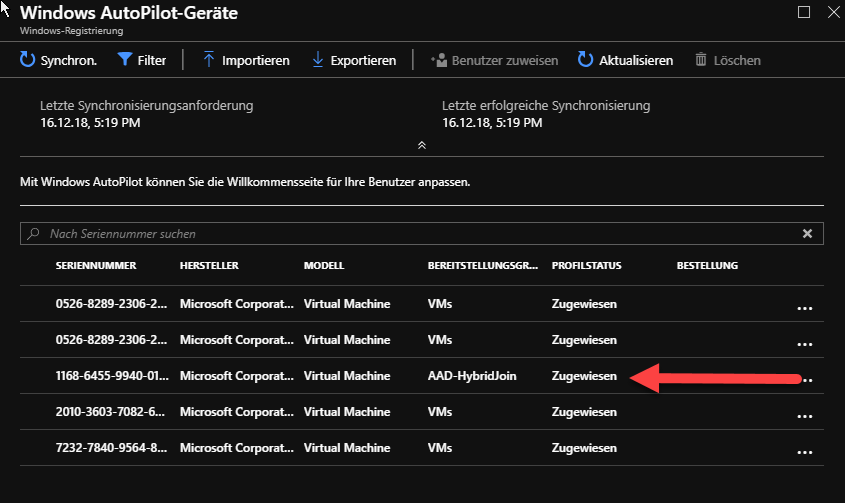Image resolution: width=845 pixels, height=503 pixels.
Task: Click the Importieren upload arrow icon
Action: click(209, 59)
